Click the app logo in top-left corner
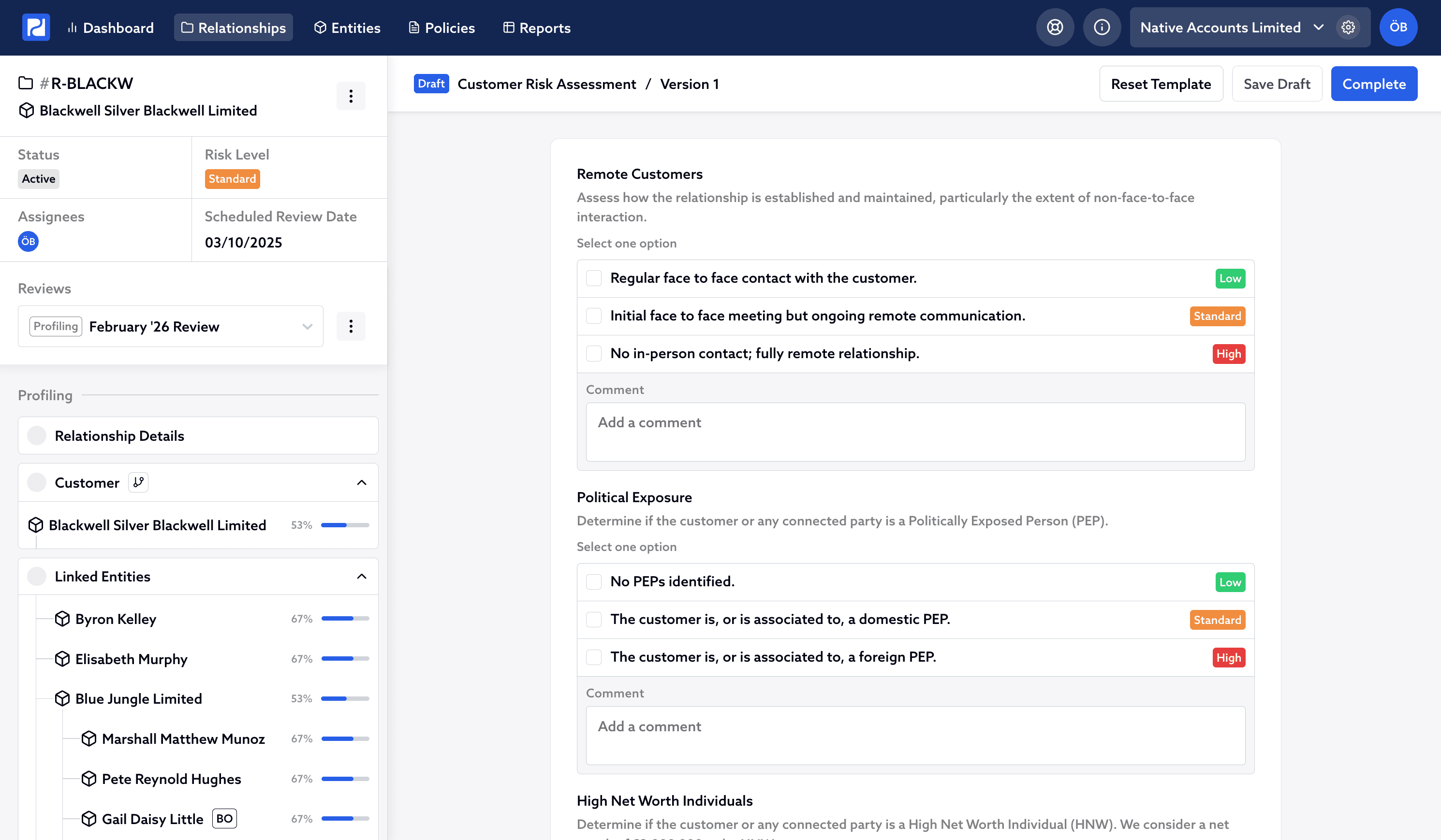Viewport: 1441px width, 840px height. point(35,28)
